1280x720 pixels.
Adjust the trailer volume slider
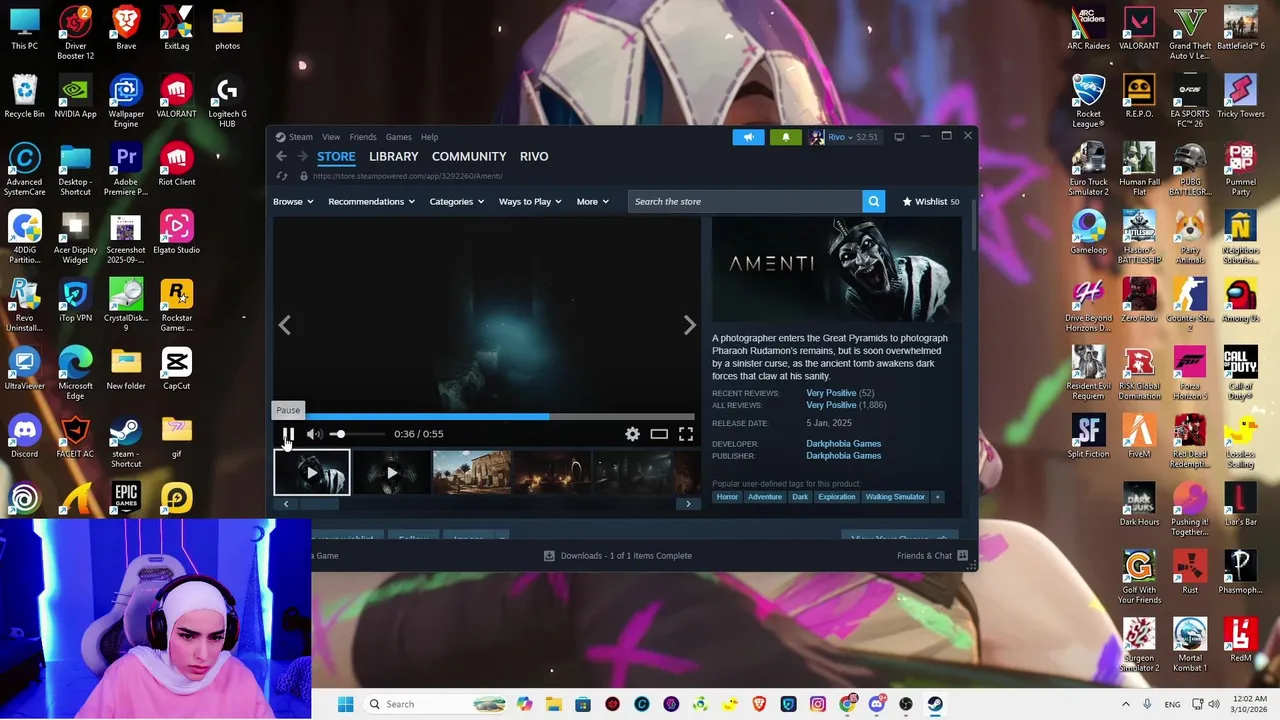point(356,434)
